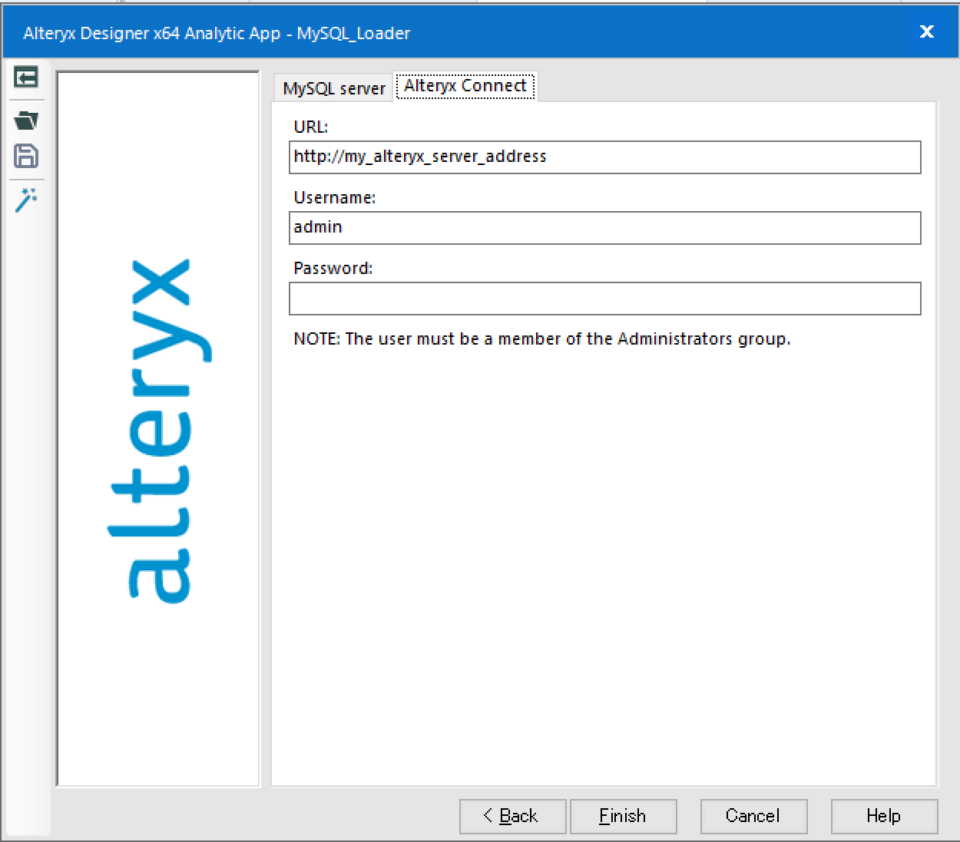960x842 pixels.
Task: Click the "Username:" label
Action: pos(334,197)
